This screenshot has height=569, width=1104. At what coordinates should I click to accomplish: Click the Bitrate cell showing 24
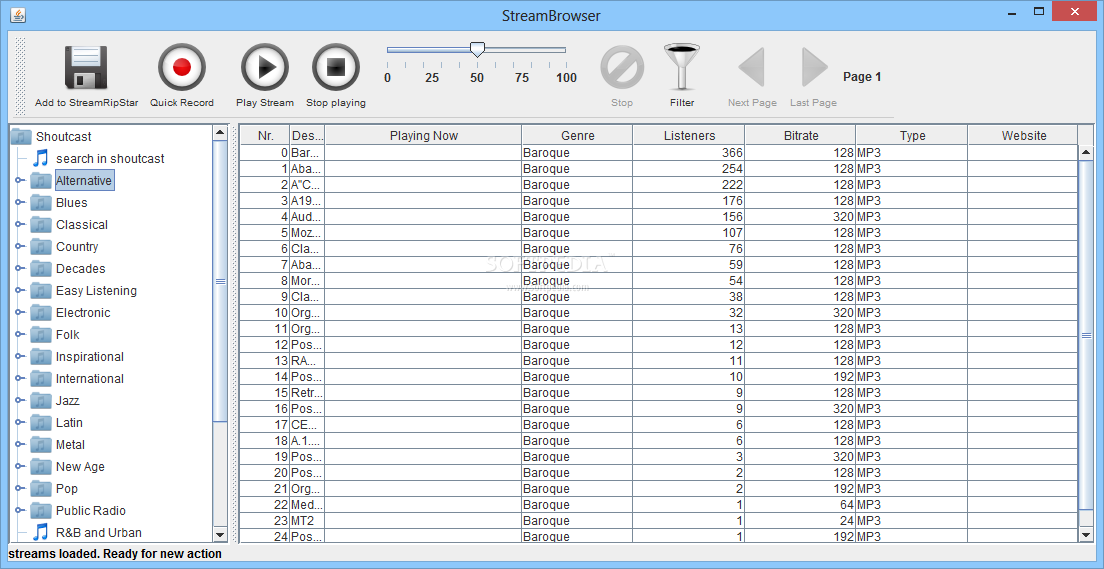tap(801, 520)
